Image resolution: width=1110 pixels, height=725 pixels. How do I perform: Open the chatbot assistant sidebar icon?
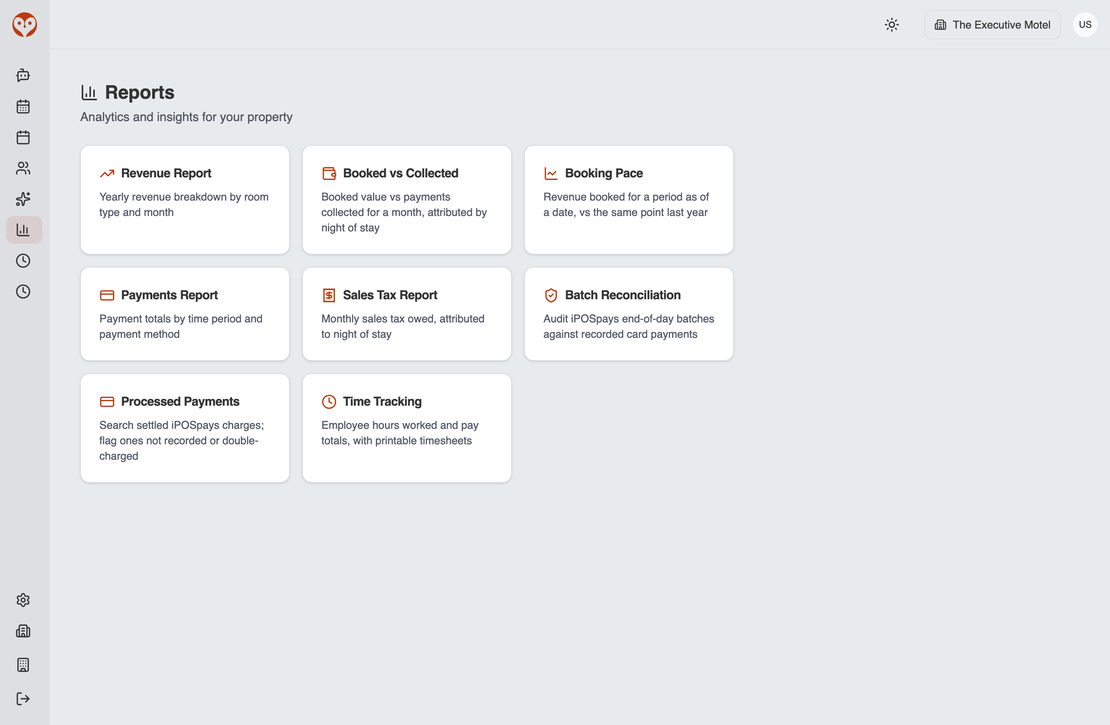23,75
